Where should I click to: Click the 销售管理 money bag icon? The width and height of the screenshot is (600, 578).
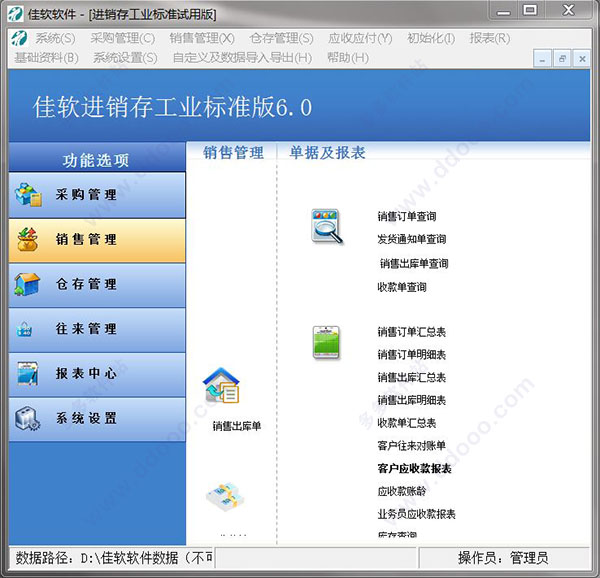point(28,240)
